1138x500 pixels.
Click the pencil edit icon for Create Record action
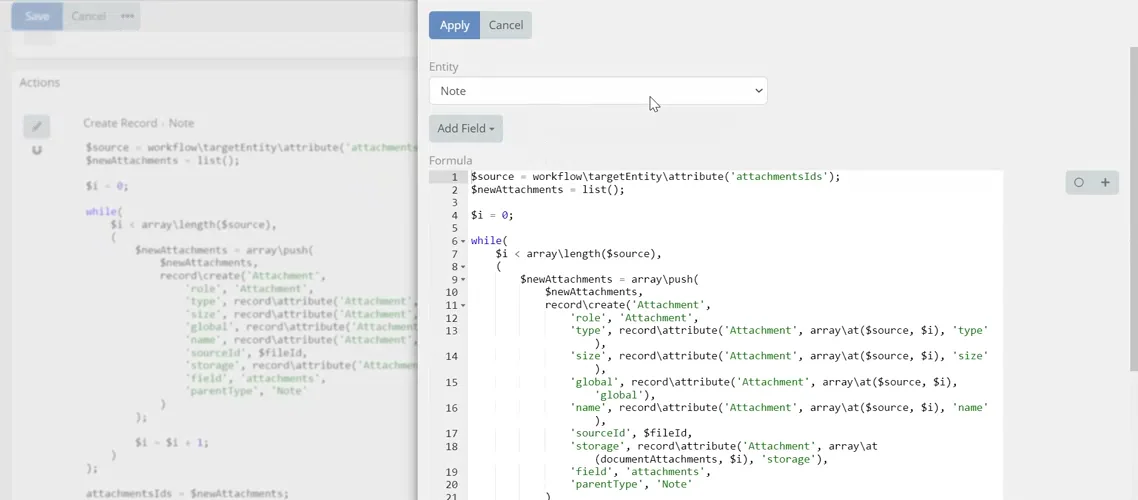37,126
